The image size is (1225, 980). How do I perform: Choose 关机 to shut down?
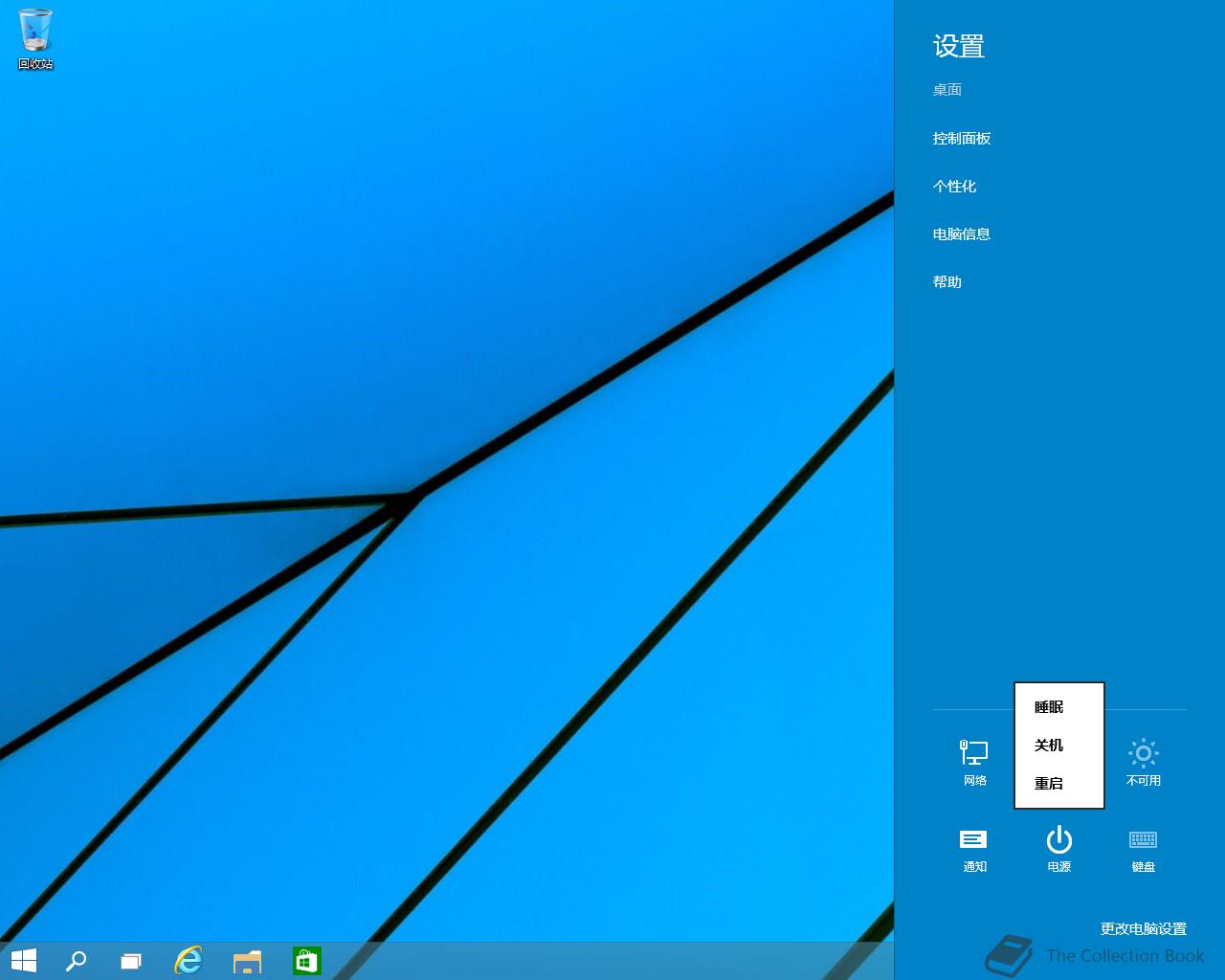[x=1059, y=746]
